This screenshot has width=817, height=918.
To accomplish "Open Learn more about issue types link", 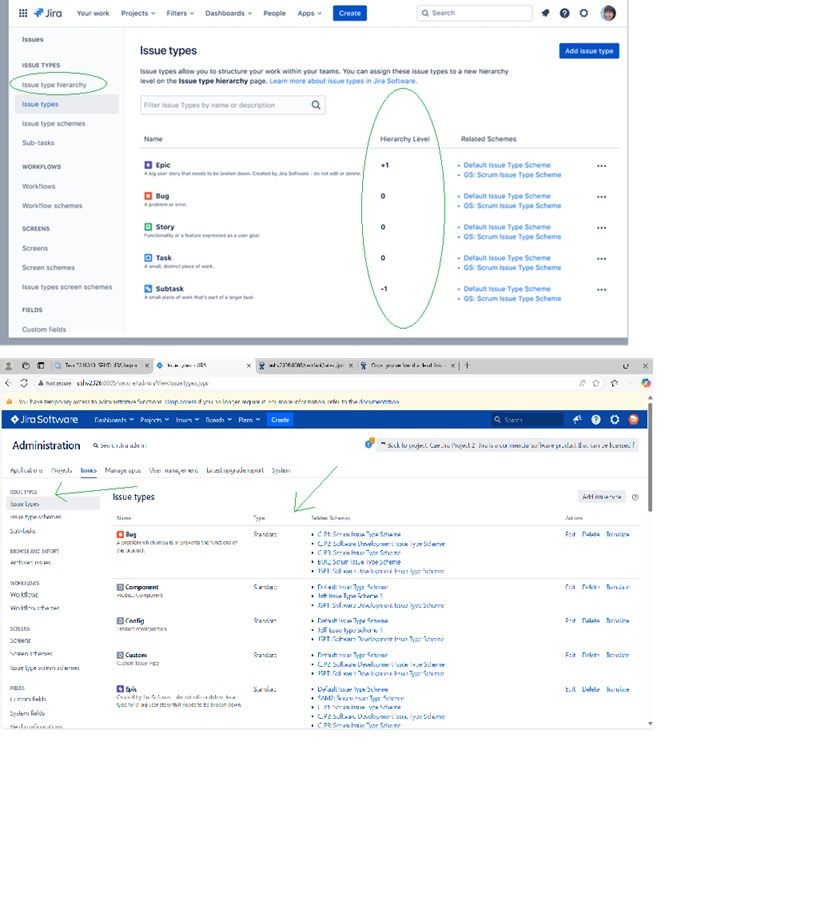I will click(x=343, y=81).
